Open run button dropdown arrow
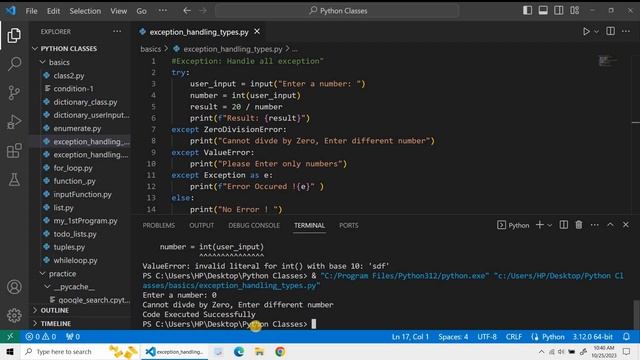Viewport: 640px width, 360px height. 596,31
